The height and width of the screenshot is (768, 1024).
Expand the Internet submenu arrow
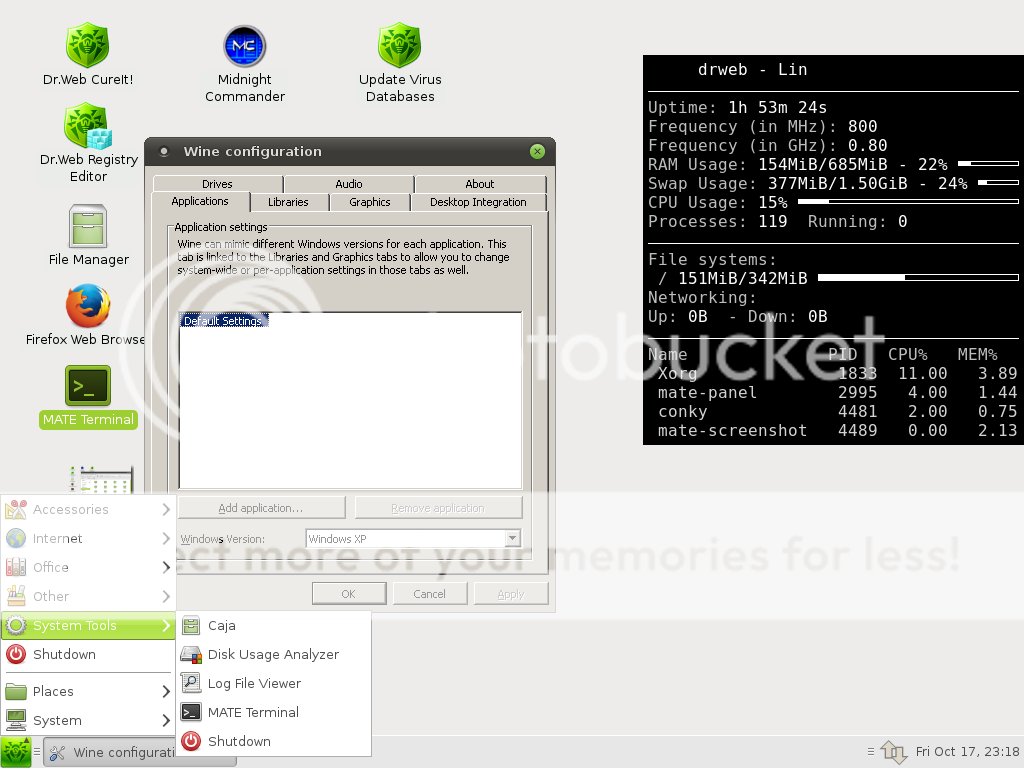[x=166, y=538]
